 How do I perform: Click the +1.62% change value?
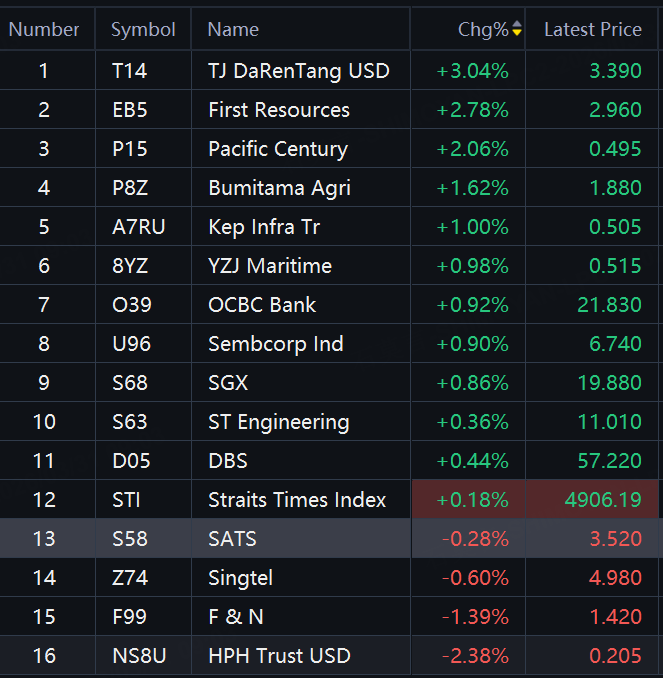[472, 188]
